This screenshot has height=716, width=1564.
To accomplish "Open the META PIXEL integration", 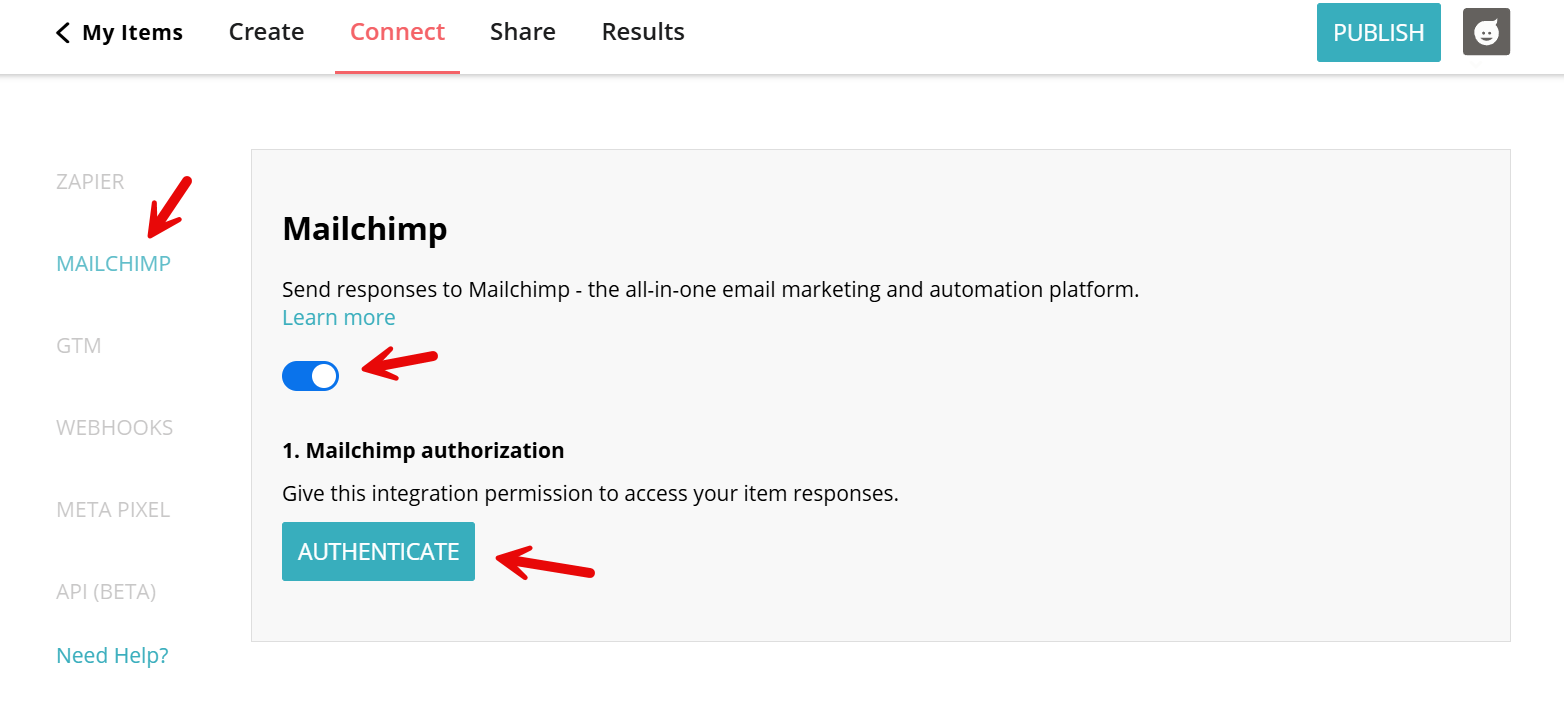I will [113, 509].
